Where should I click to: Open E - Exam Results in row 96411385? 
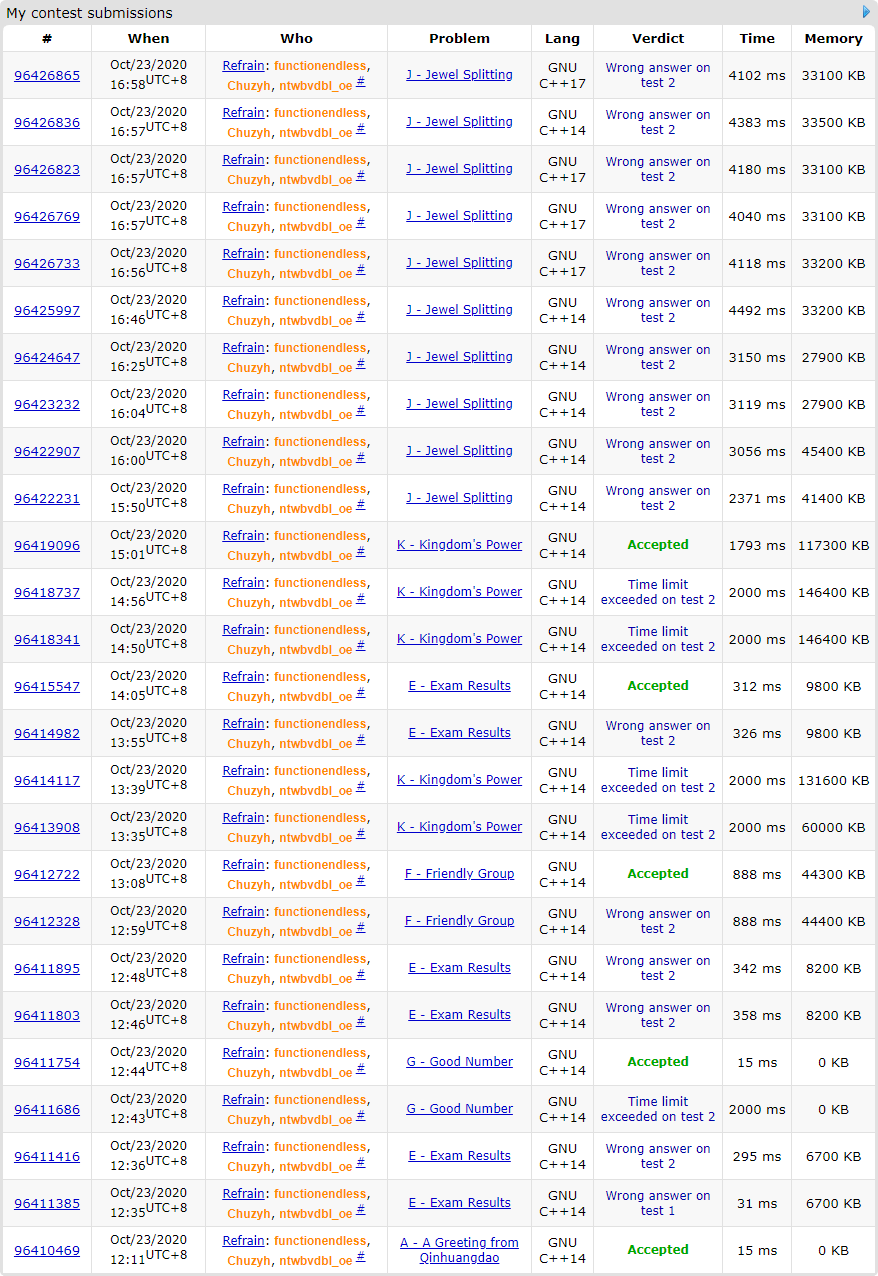459,1203
